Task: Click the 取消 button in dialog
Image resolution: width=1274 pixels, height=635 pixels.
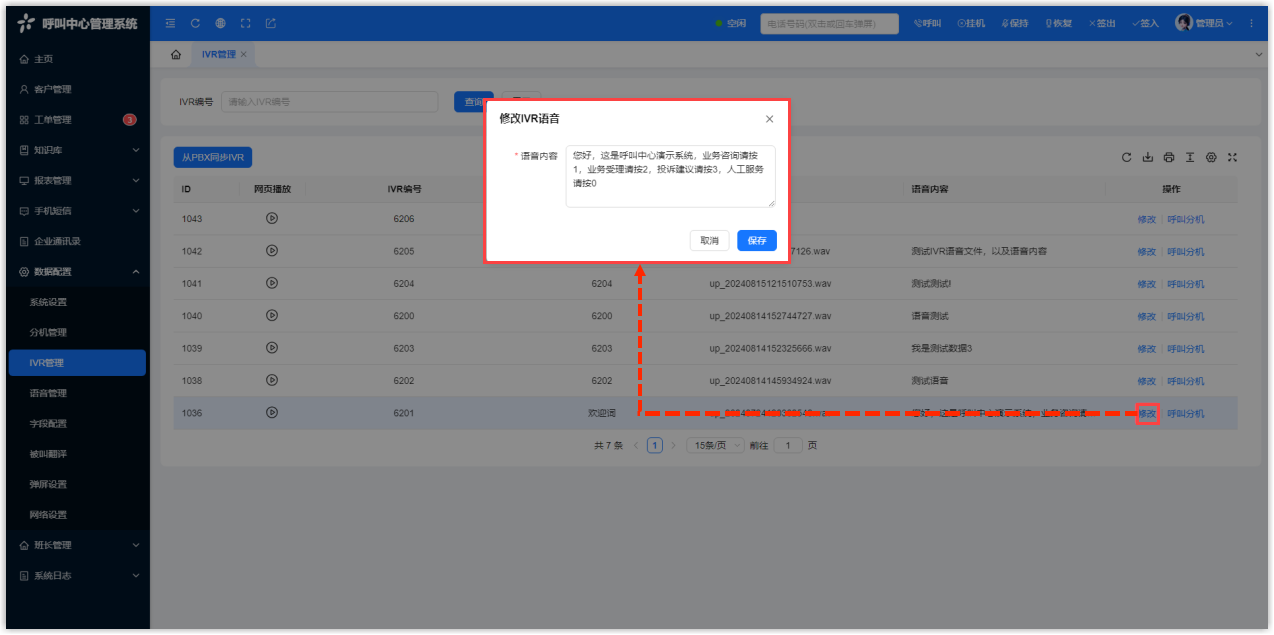Action: 709,241
